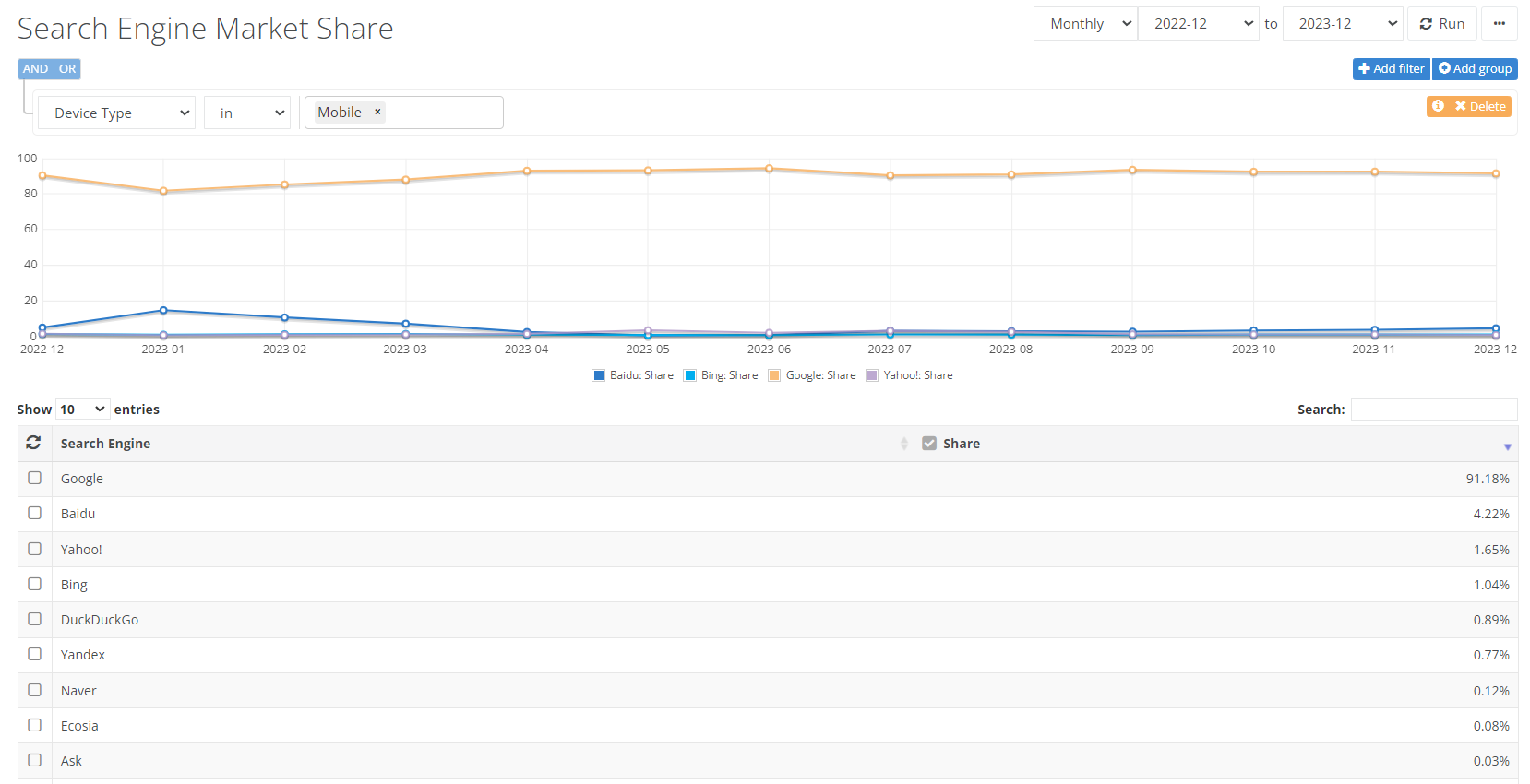Open the Show 10 entries dropdown
Viewport: 1530px width, 784px height.
(82, 410)
